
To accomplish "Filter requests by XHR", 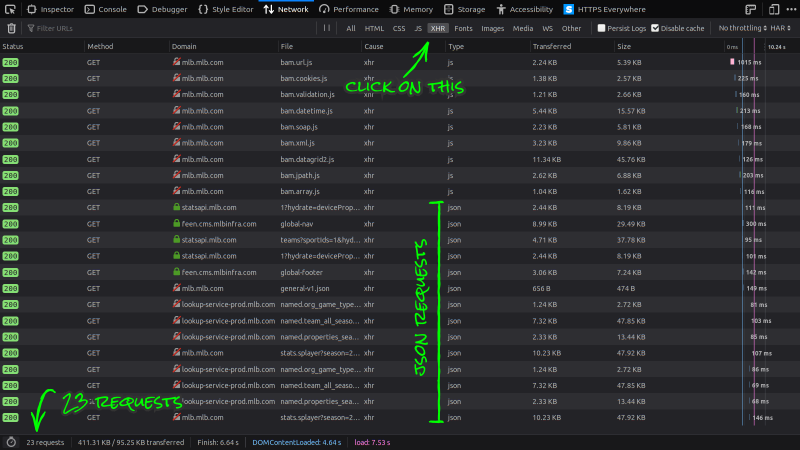I will click(438, 28).
